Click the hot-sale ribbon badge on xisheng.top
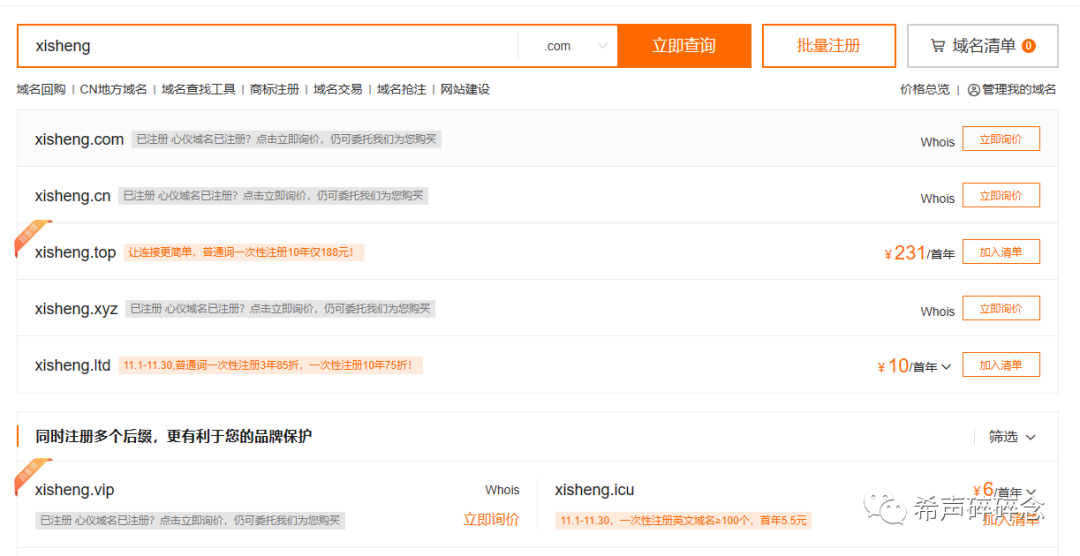Viewport: 1080px width, 556px height. (x=32, y=235)
